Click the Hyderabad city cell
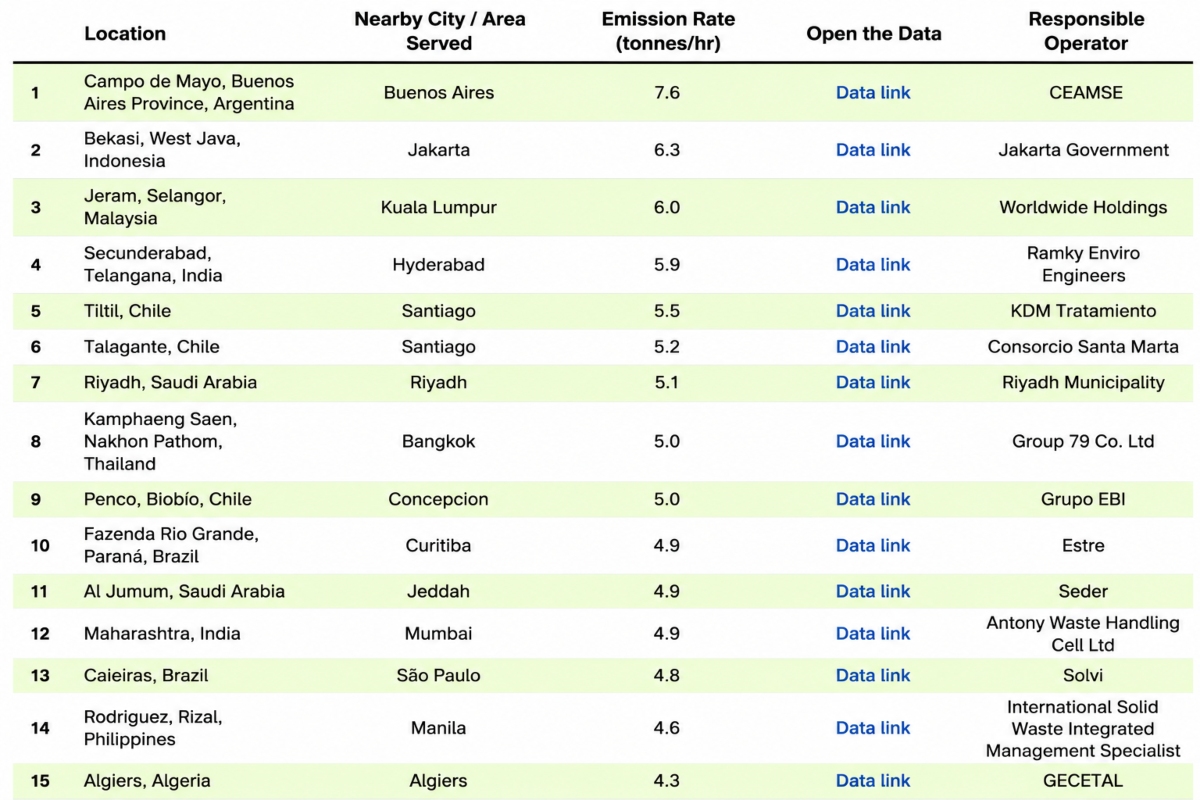1200x800 pixels. coord(439,264)
